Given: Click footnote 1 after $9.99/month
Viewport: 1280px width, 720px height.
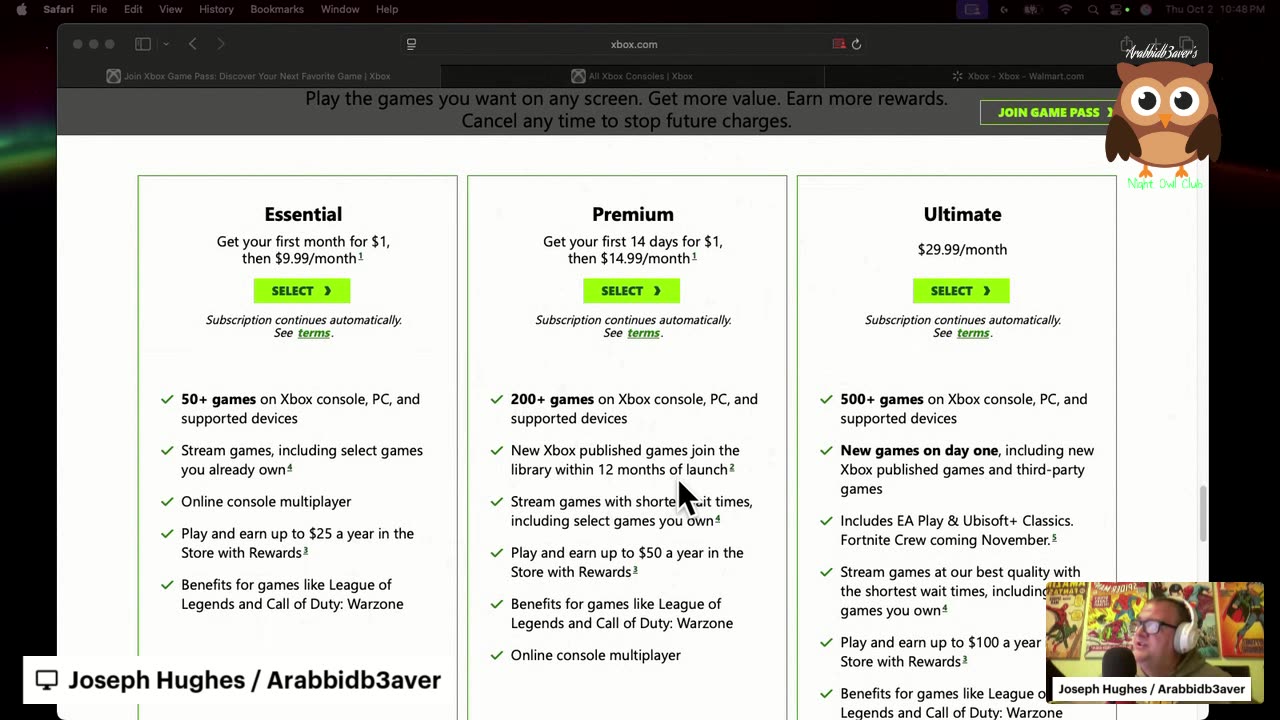Looking at the screenshot, I should pos(360,256).
